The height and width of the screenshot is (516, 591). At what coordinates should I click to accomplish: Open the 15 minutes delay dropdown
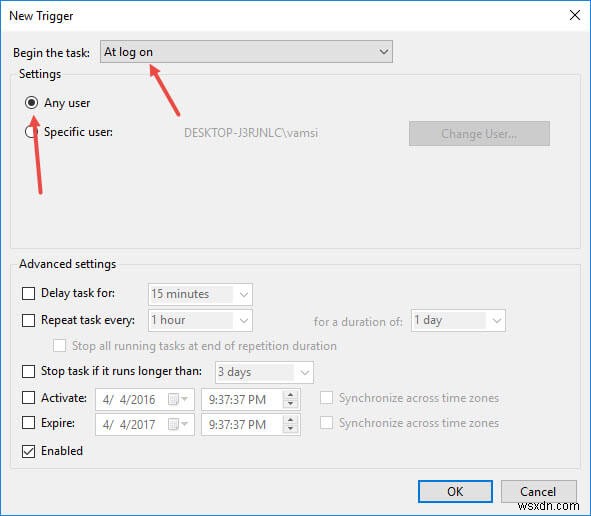(200, 294)
